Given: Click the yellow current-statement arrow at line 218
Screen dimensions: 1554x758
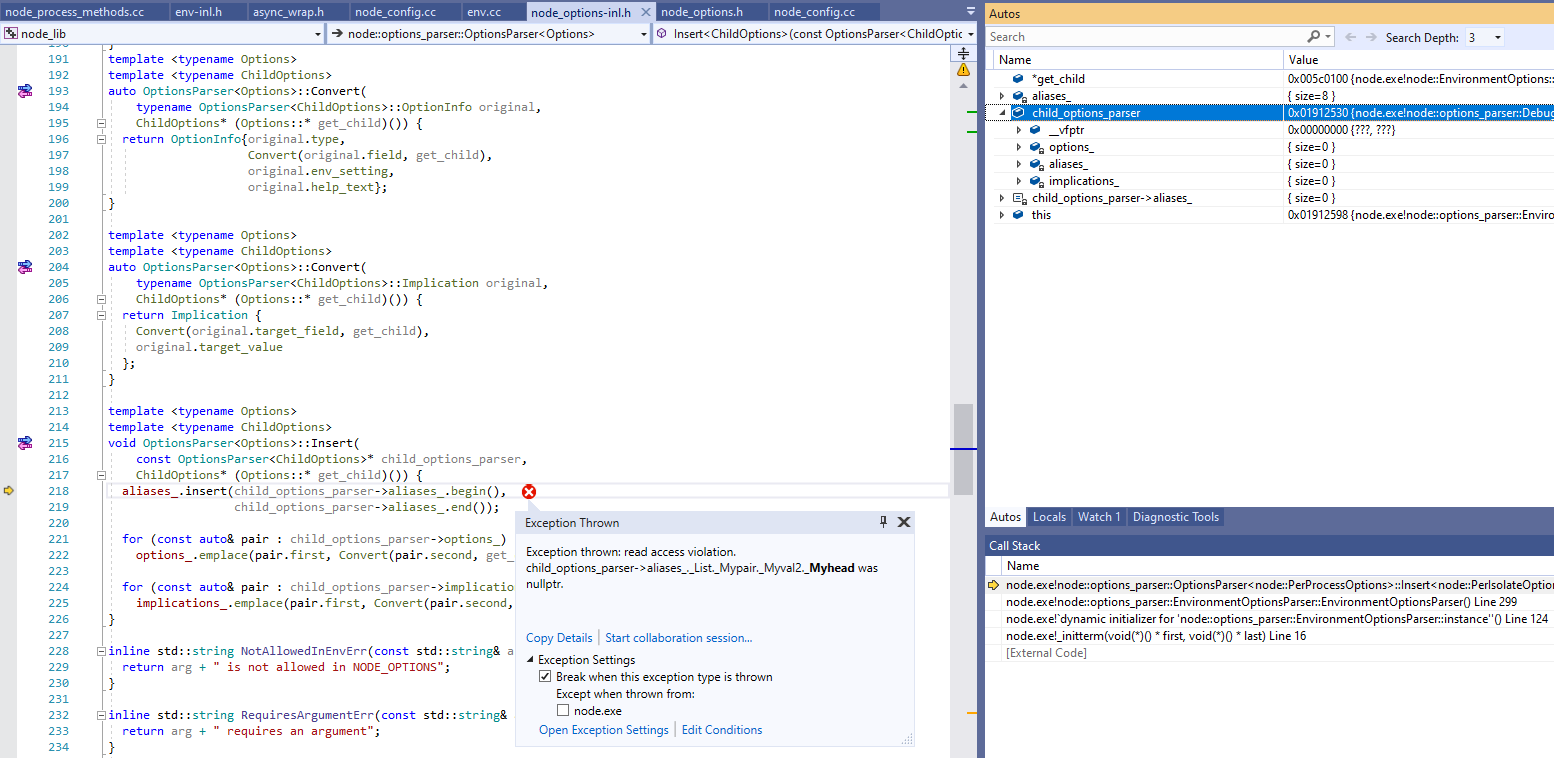Looking at the screenshot, I should point(9,491).
